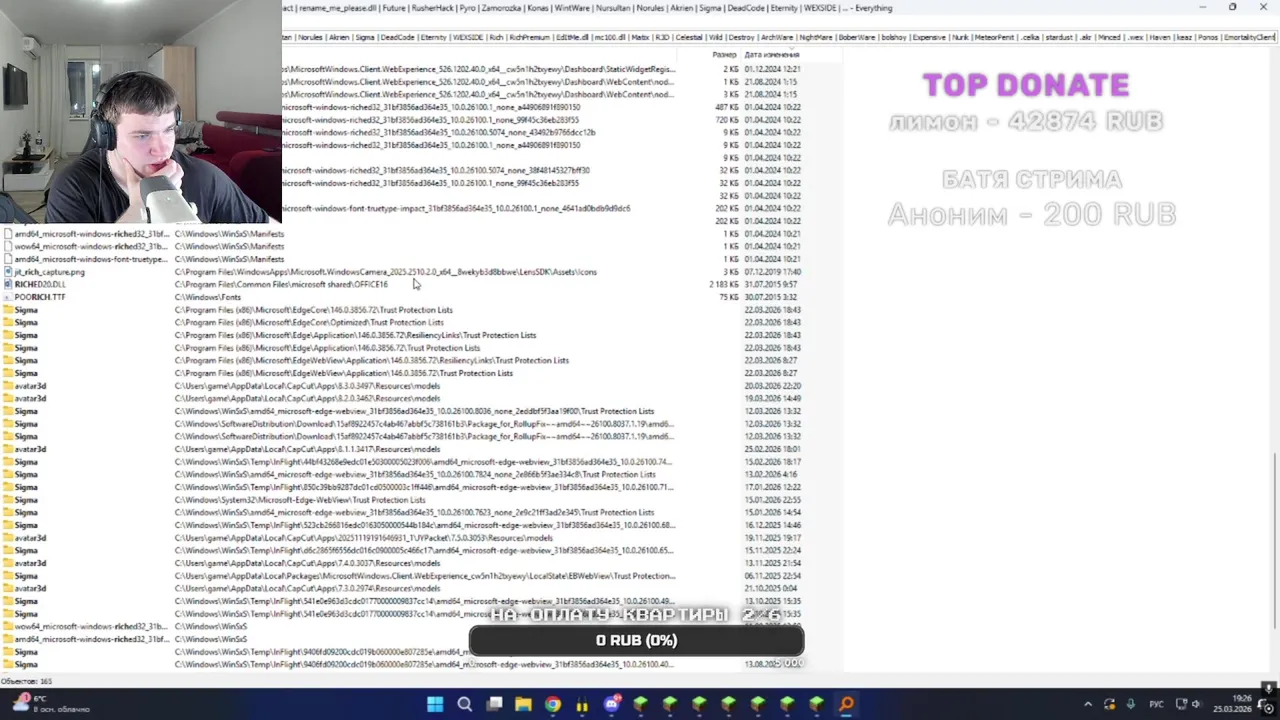The width and height of the screenshot is (1280, 720).
Task: Select the RICHED20.DLL file name
Action: (40, 284)
